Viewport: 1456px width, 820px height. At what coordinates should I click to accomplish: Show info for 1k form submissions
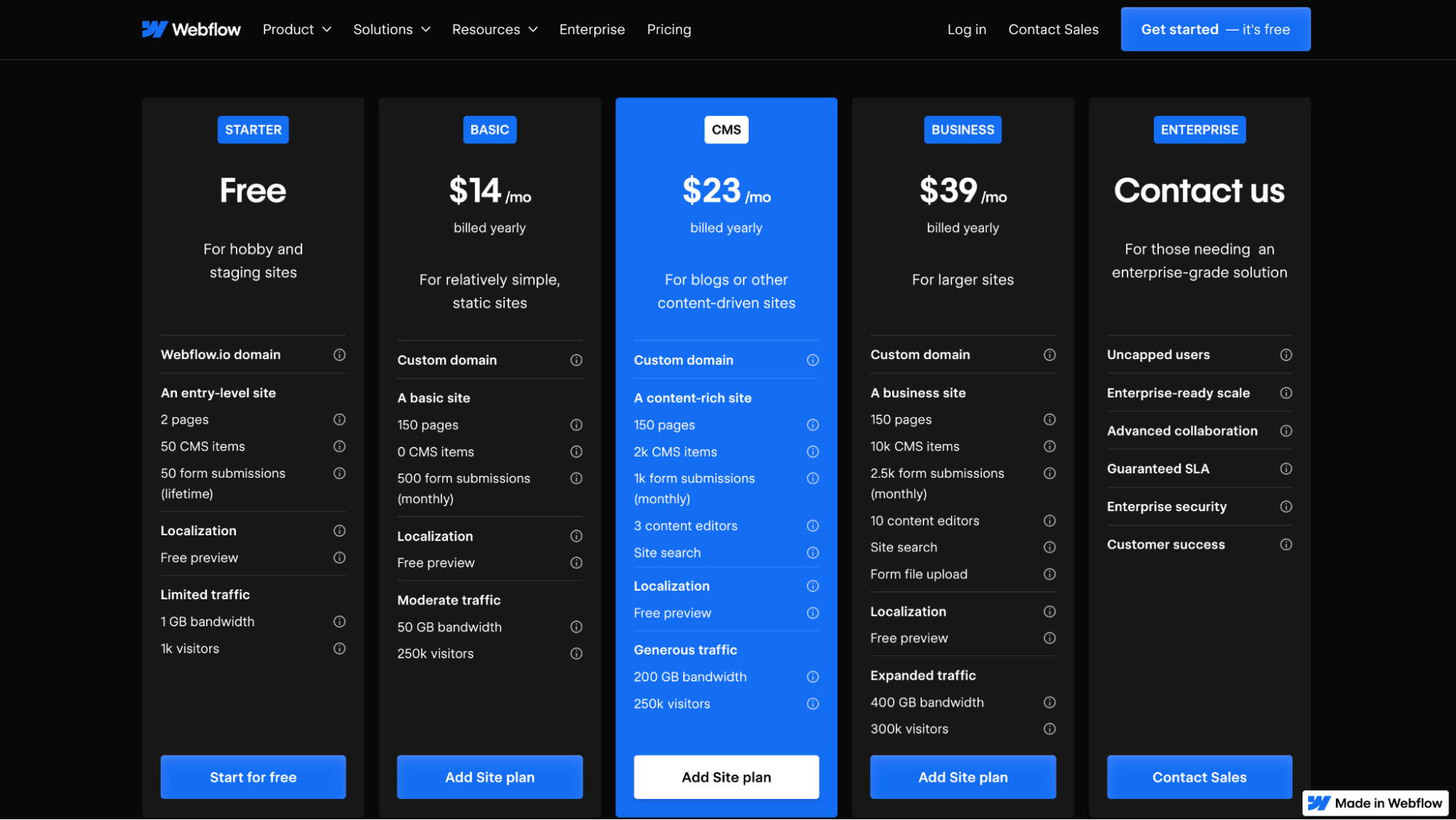pyautogui.click(x=813, y=478)
